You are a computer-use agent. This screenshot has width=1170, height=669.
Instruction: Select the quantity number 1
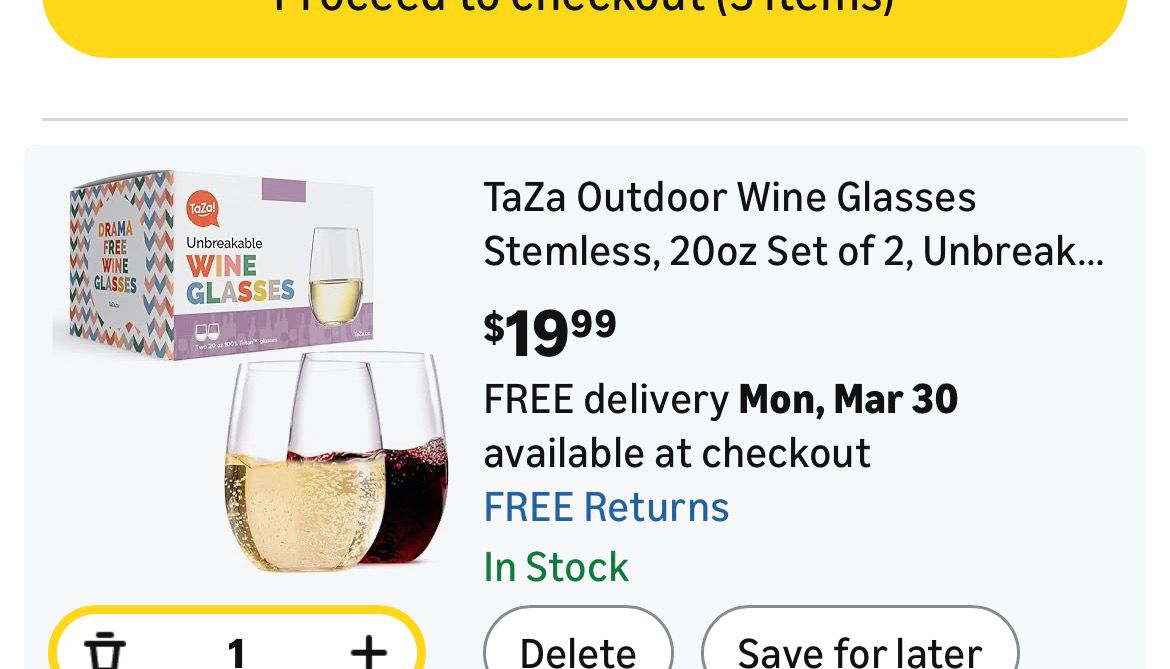(x=236, y=651)
